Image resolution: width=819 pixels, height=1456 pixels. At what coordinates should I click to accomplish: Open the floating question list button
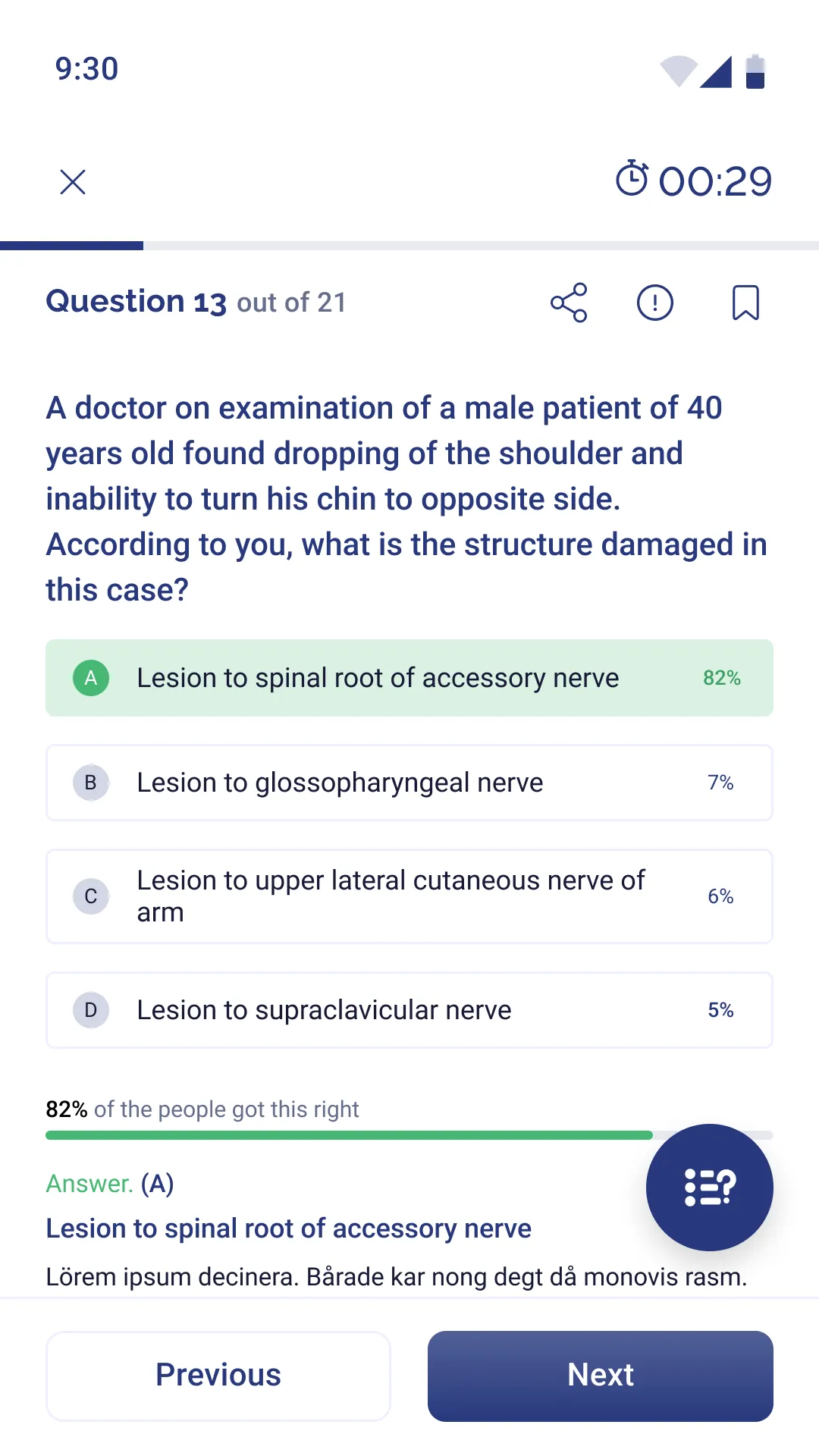pyautogui.click(x=710, y=1188)
